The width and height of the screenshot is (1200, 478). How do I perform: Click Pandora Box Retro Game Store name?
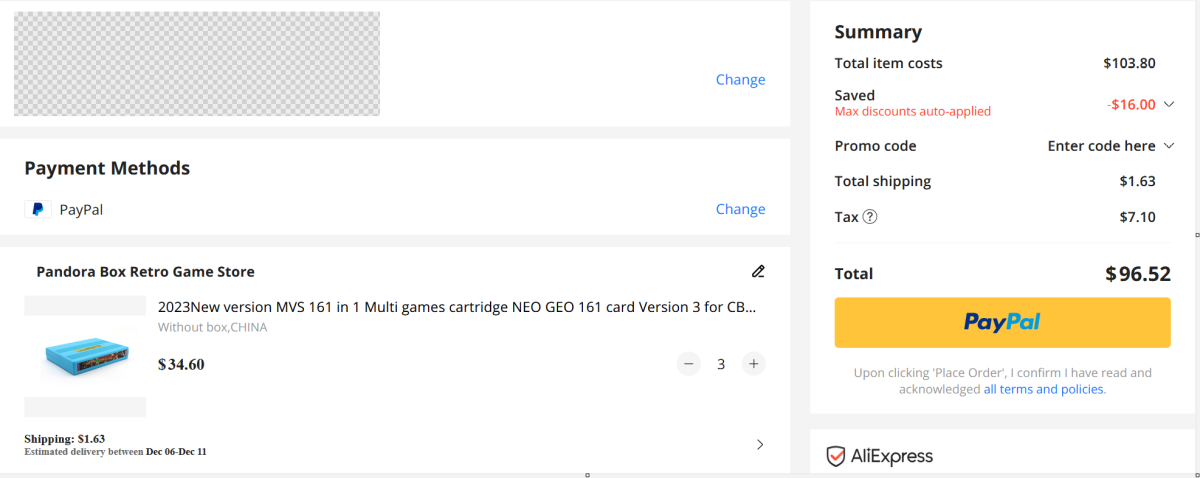[145, 271]
